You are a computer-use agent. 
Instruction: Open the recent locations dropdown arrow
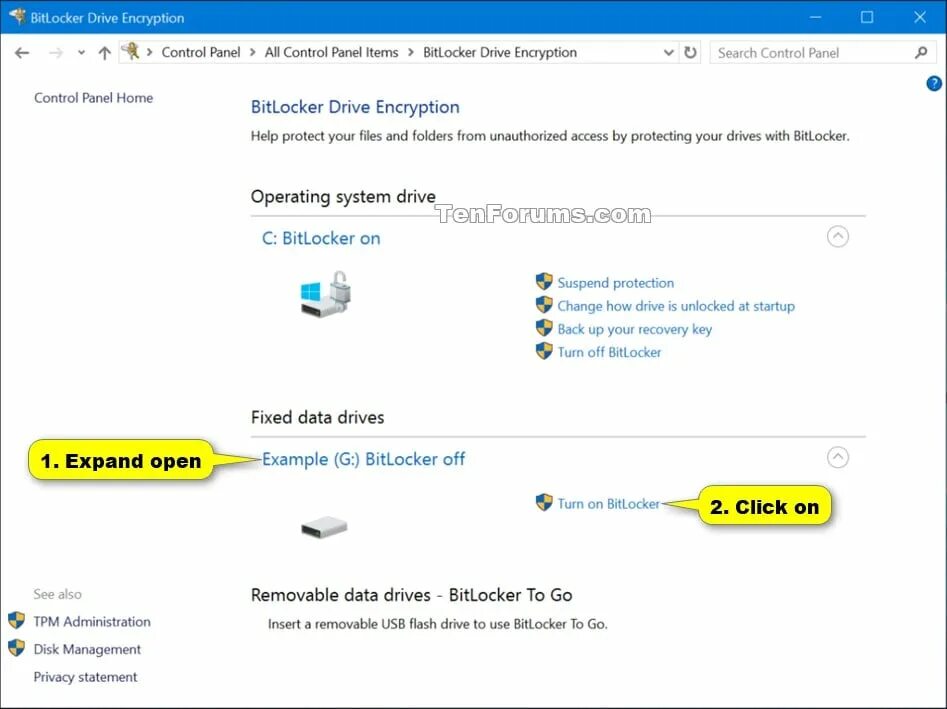click(x=81, y=53)
